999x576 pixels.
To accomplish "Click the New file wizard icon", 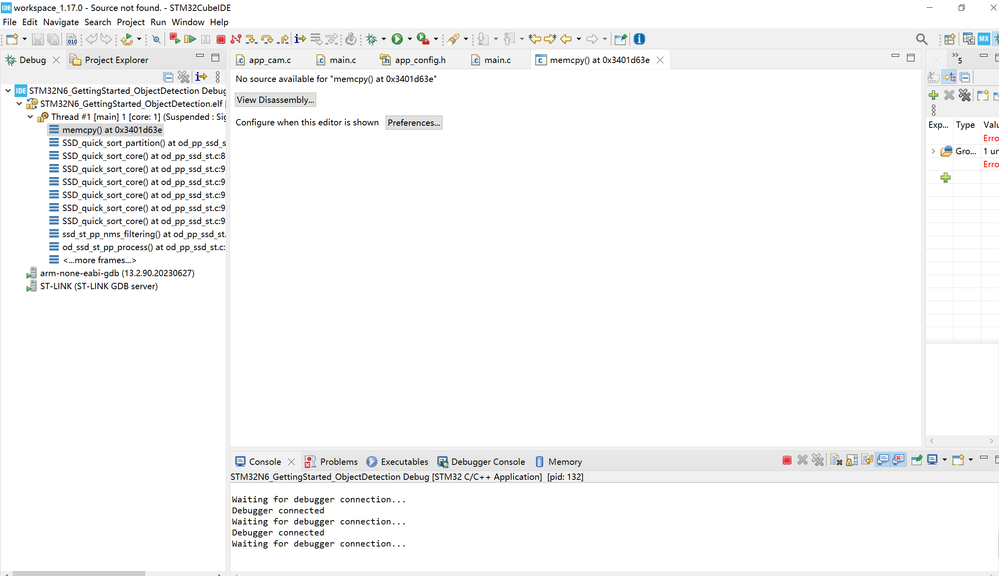I will (11, 39).
